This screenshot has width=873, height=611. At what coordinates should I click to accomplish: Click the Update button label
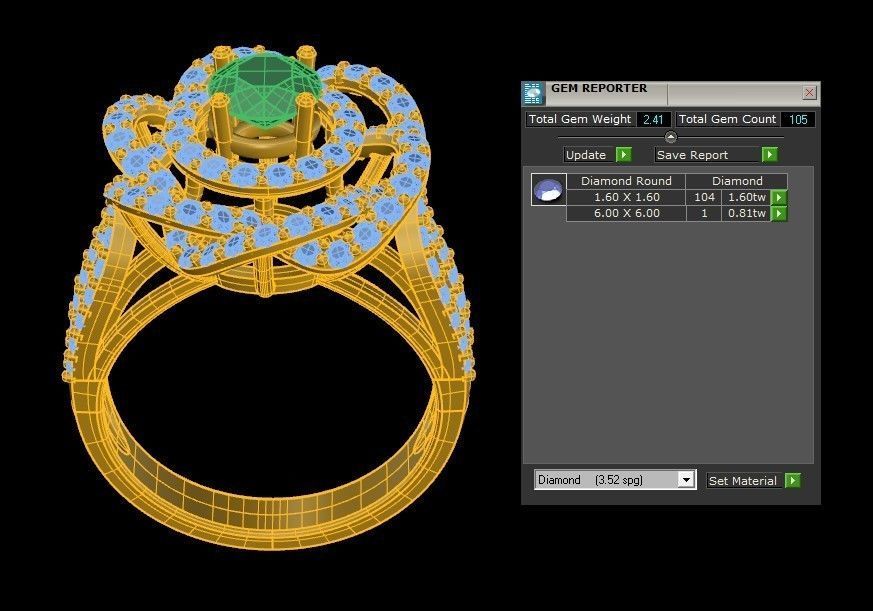click(589, 155)
